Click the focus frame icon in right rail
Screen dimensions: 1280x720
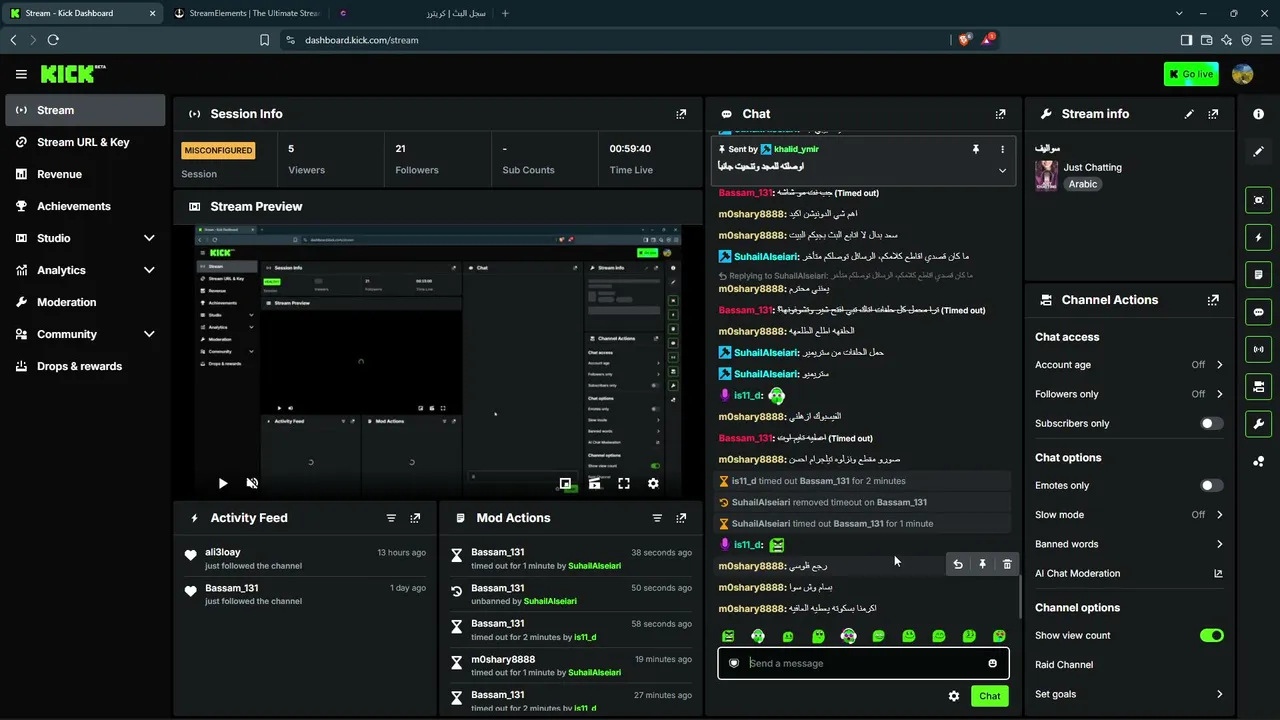(x=1258, y=200)
